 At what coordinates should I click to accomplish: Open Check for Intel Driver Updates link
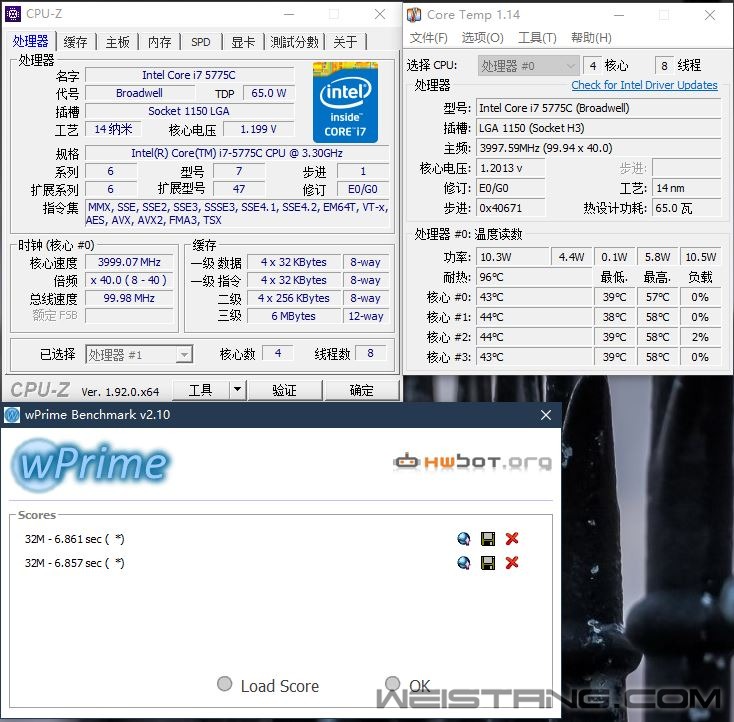pyautogui.click(x=644, y=85)
